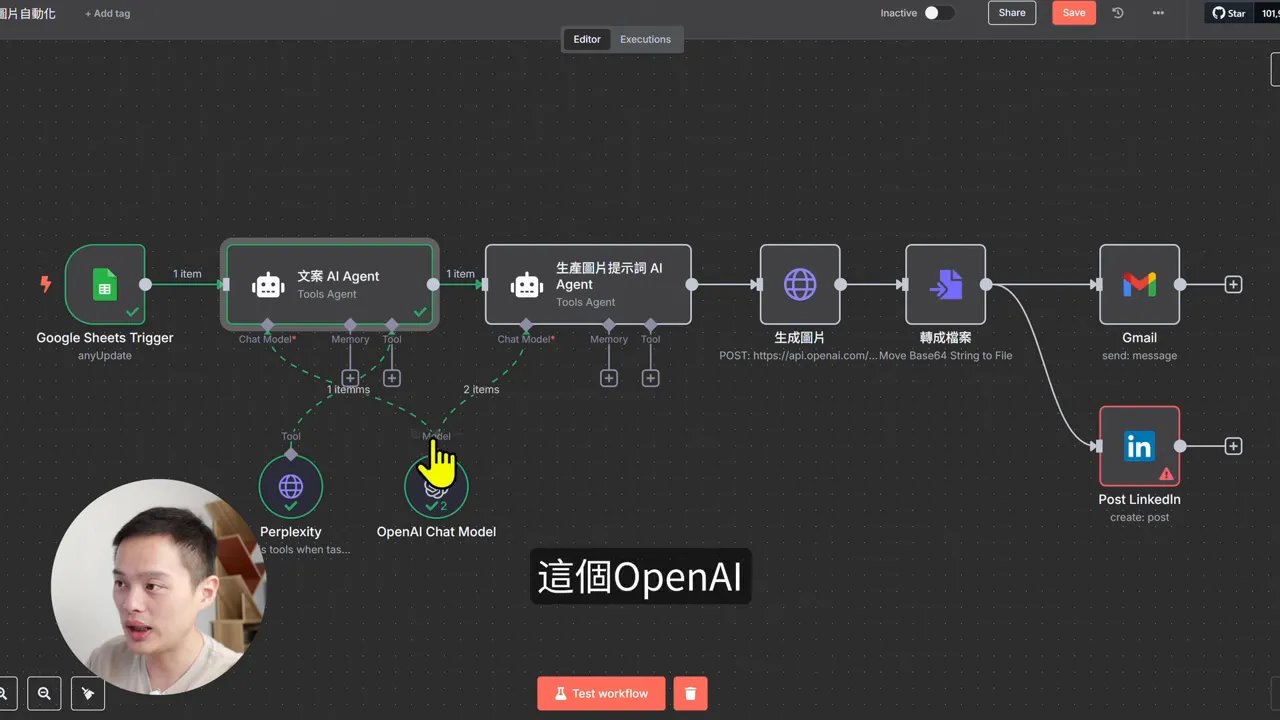Click the Share button

[x=1012, y=13]
